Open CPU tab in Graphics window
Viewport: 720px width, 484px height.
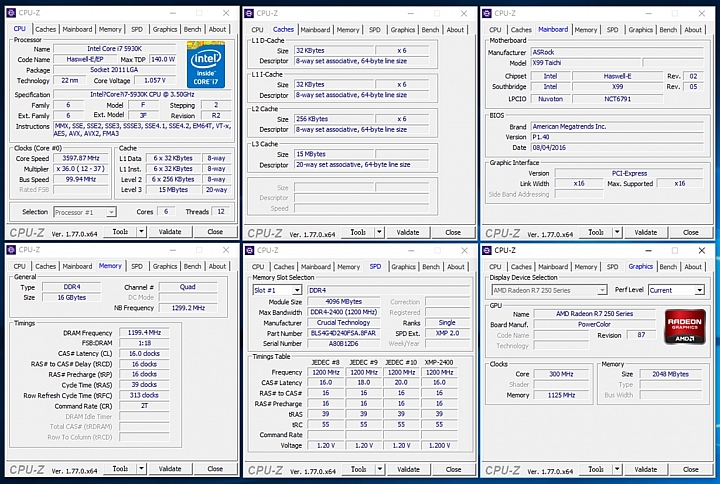point(495,267)
